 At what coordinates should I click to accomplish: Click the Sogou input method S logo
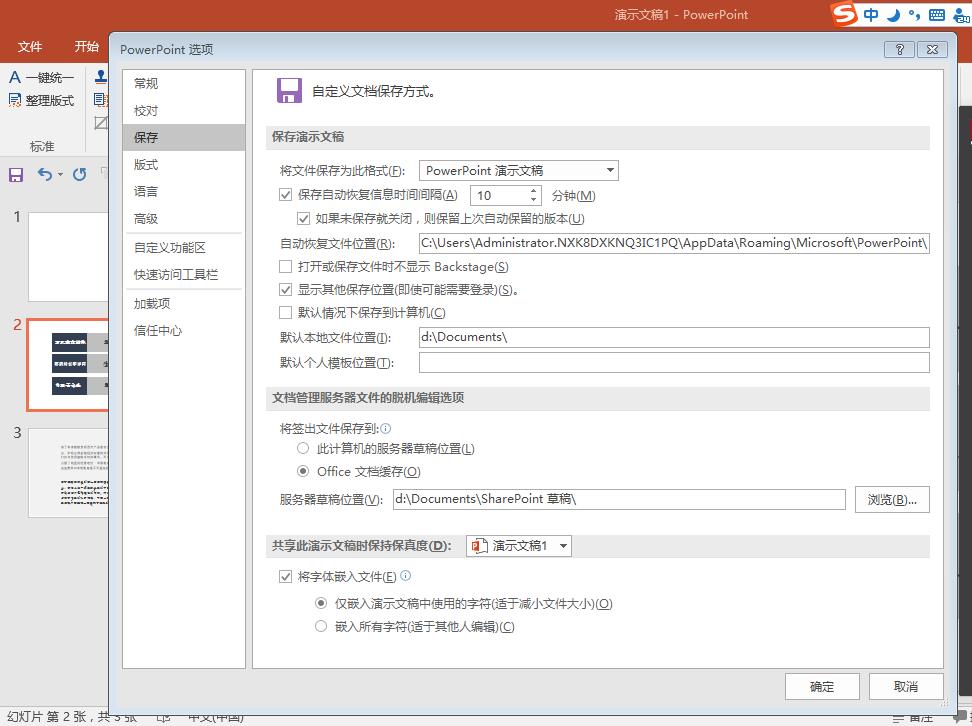pos(845,14)
